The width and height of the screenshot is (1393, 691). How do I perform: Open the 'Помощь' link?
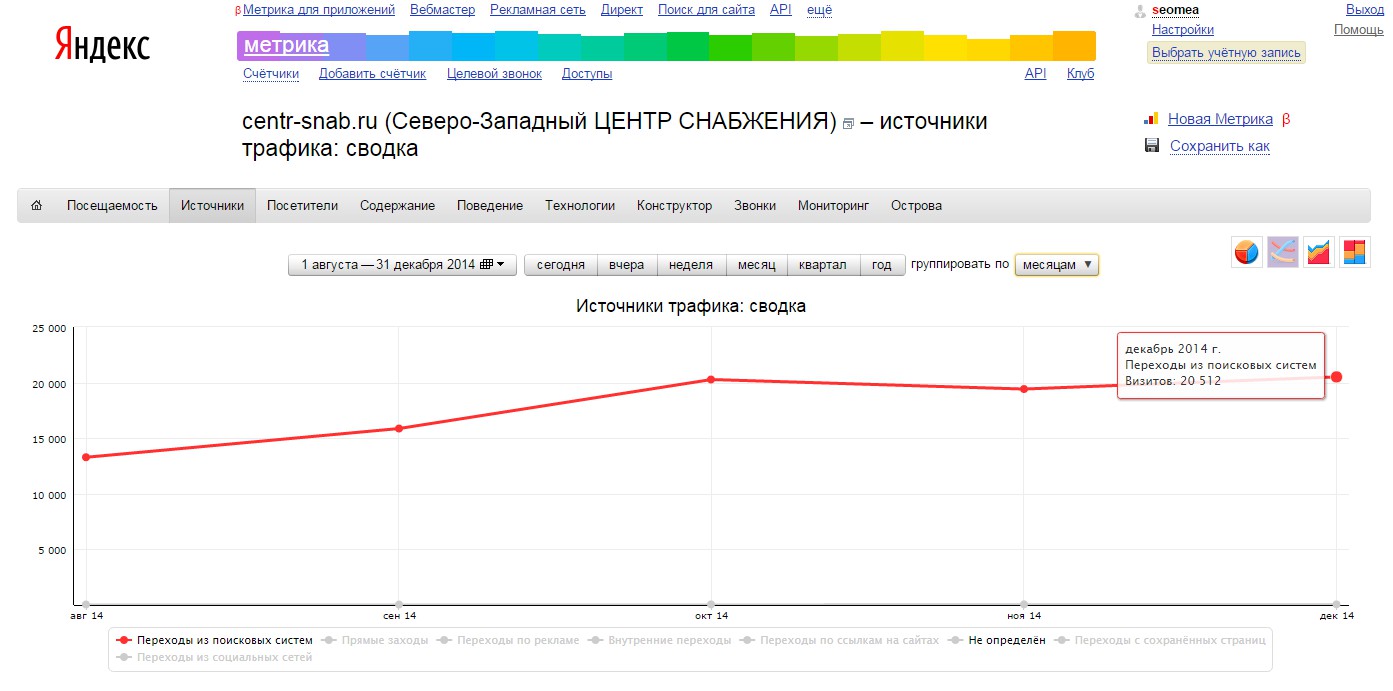pyautogui.click(x=1359, y=30)
